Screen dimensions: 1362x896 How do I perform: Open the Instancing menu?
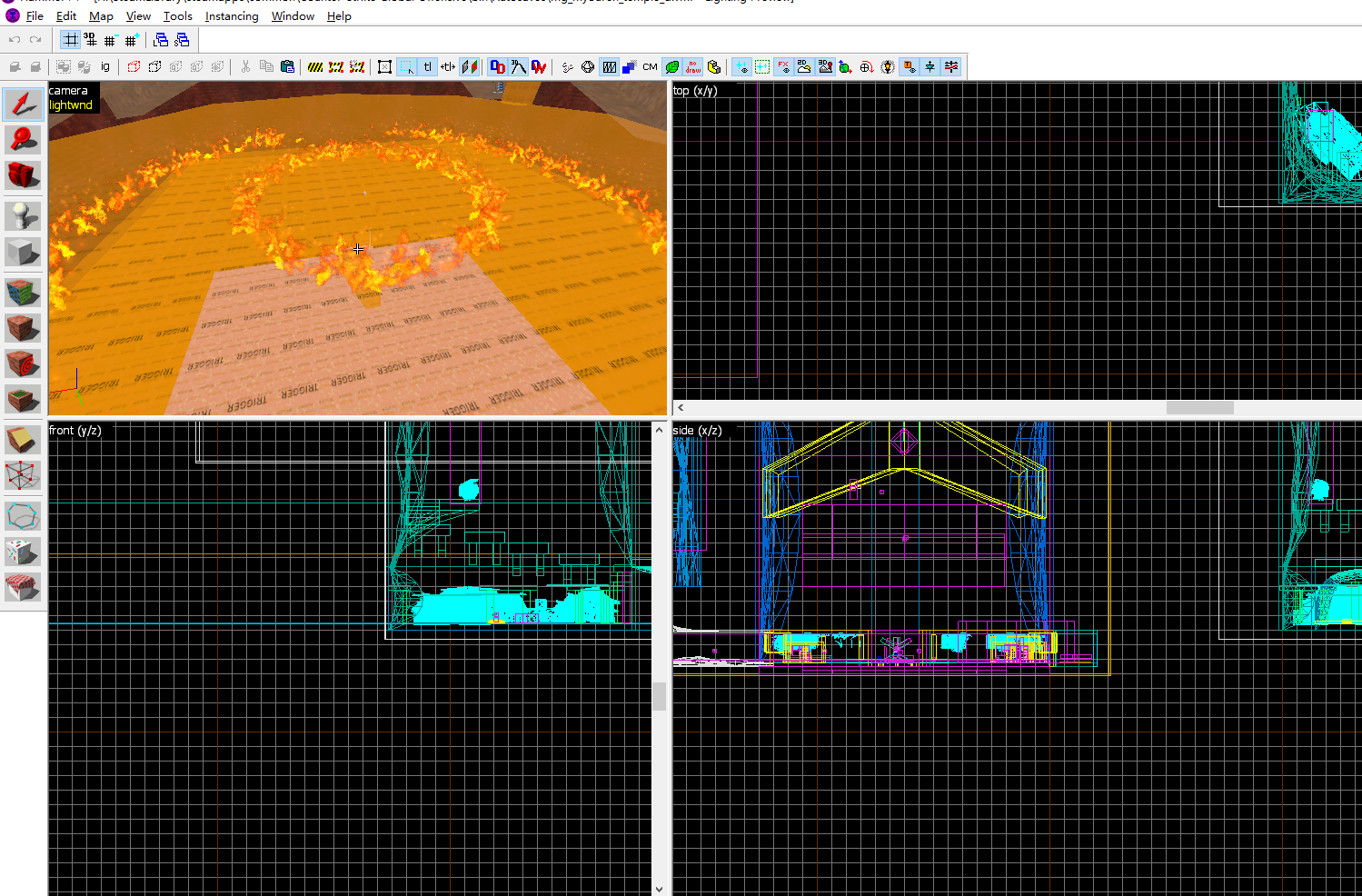point(232,15)
